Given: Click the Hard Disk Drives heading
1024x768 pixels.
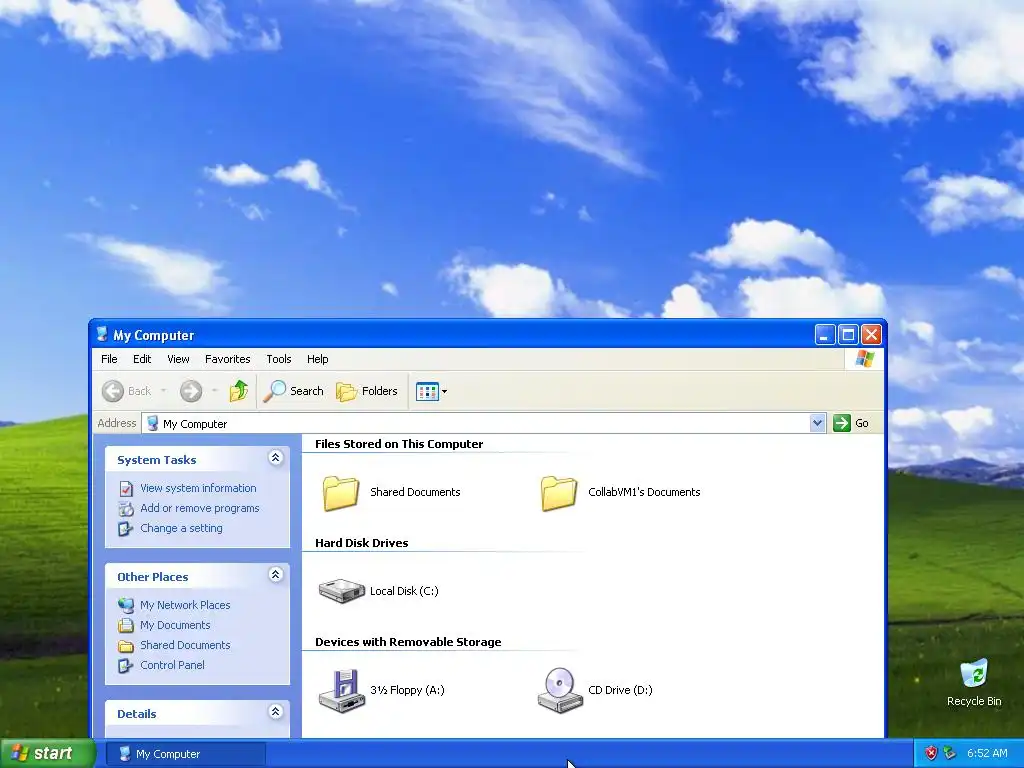Looking at the screenshot, I should pos(361,543).
